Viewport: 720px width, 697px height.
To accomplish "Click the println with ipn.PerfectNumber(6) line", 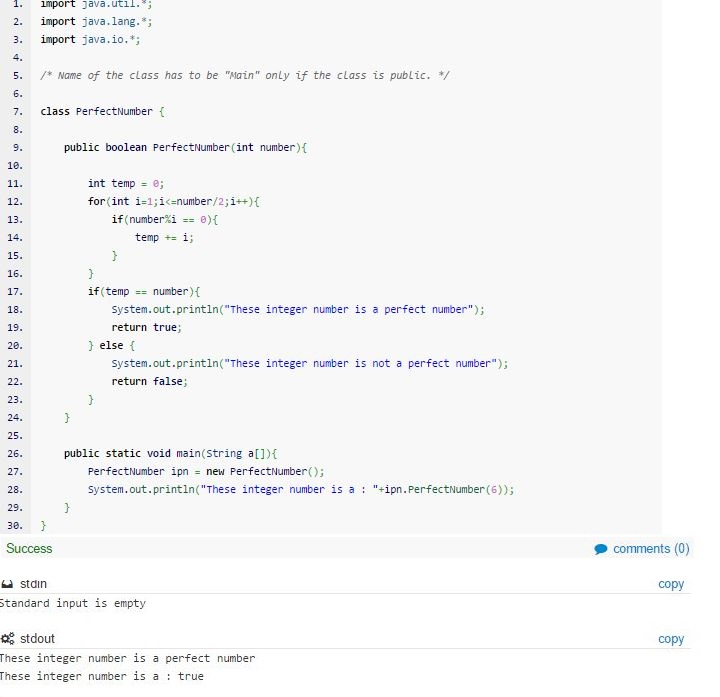I will point(301,489).
